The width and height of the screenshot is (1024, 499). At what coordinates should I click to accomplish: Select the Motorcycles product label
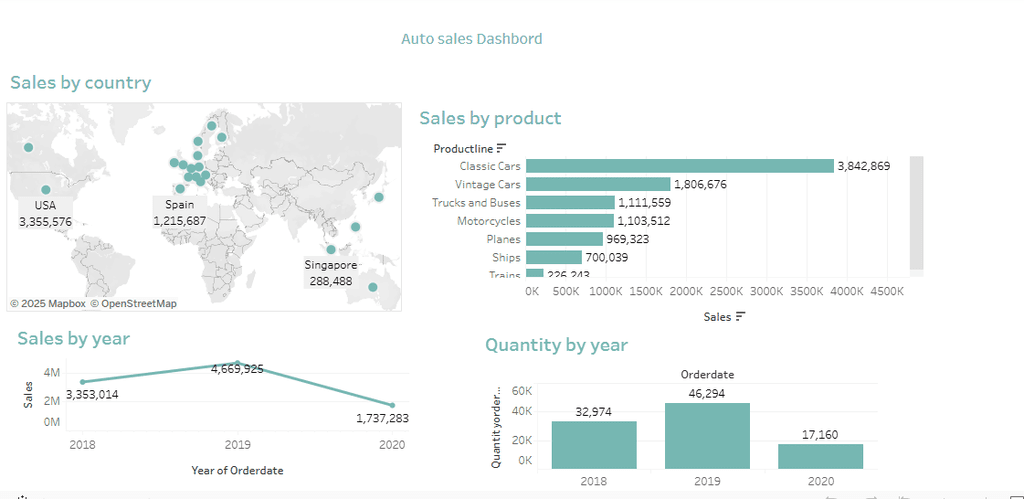tap(488, 221)
